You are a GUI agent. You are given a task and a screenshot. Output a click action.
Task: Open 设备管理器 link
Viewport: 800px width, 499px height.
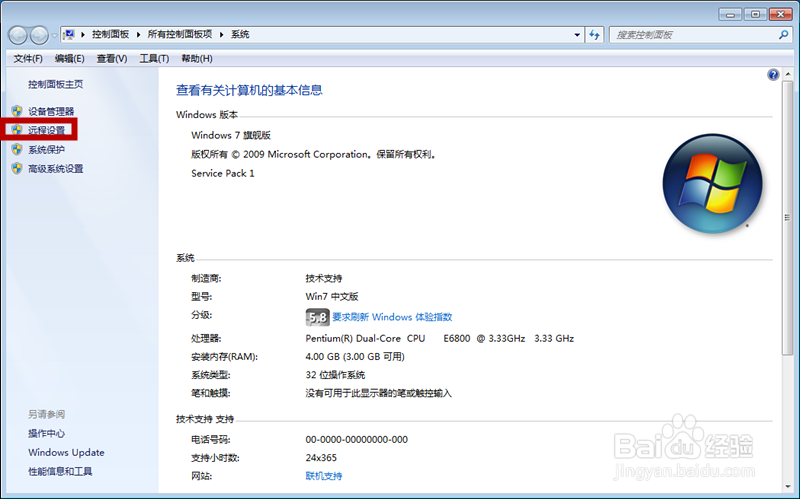coord(51,111)
